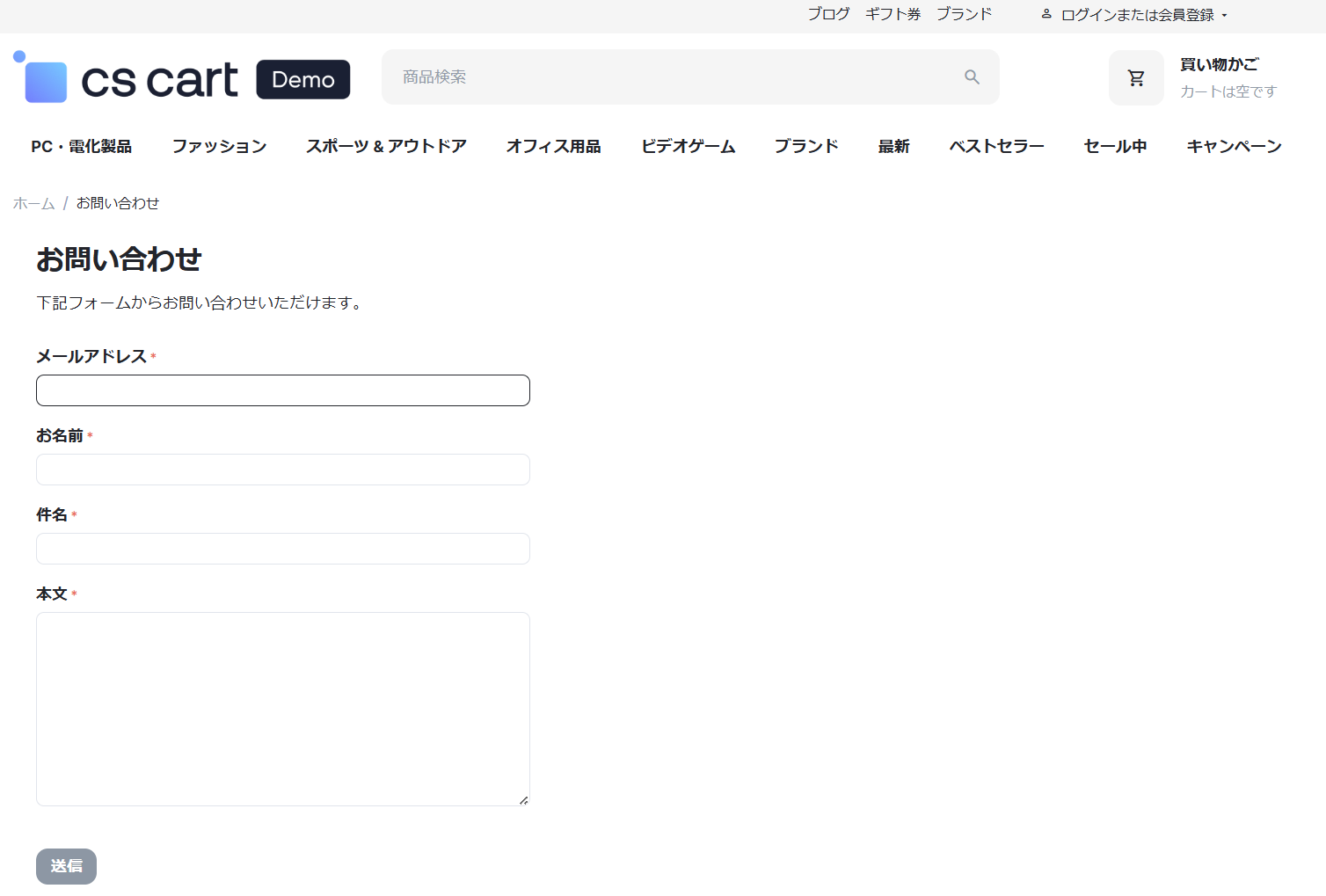Focus the メールアドレス input field
The width and height of the screenshot is (1326, 896).
(283, 390)
